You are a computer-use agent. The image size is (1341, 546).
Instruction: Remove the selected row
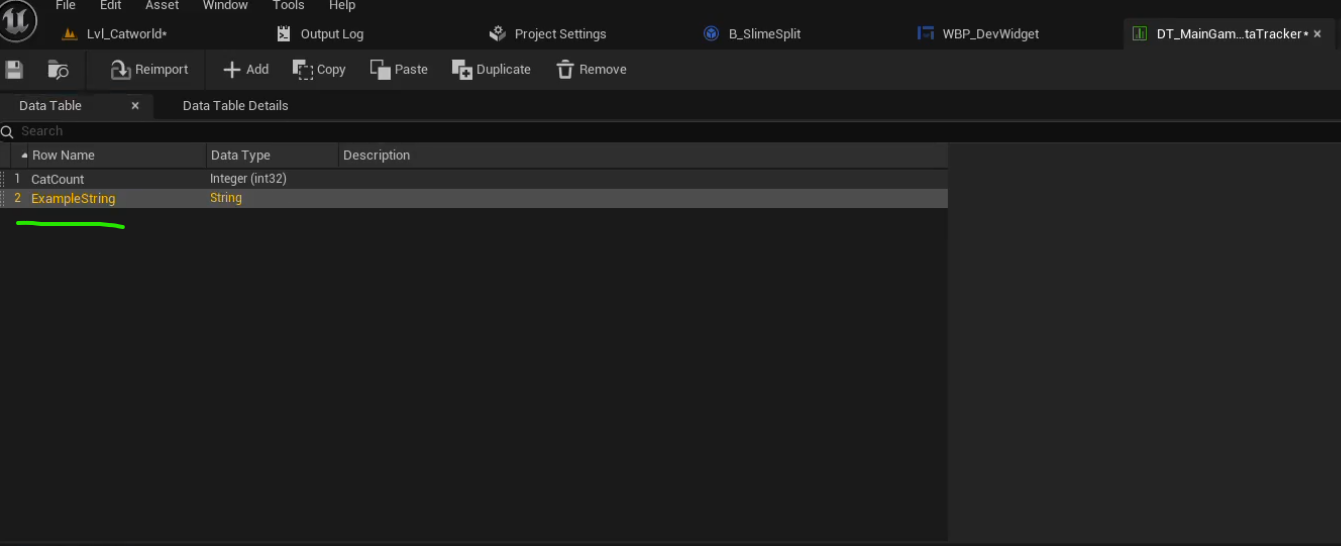[591, 69]
